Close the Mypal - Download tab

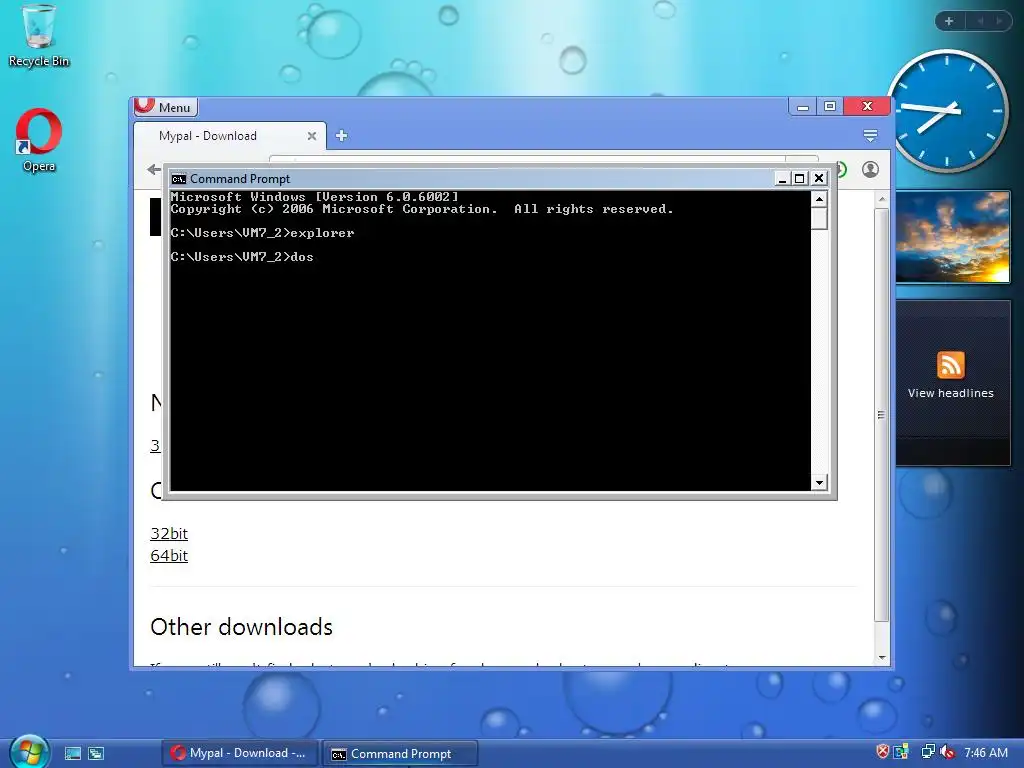[312, 136]
